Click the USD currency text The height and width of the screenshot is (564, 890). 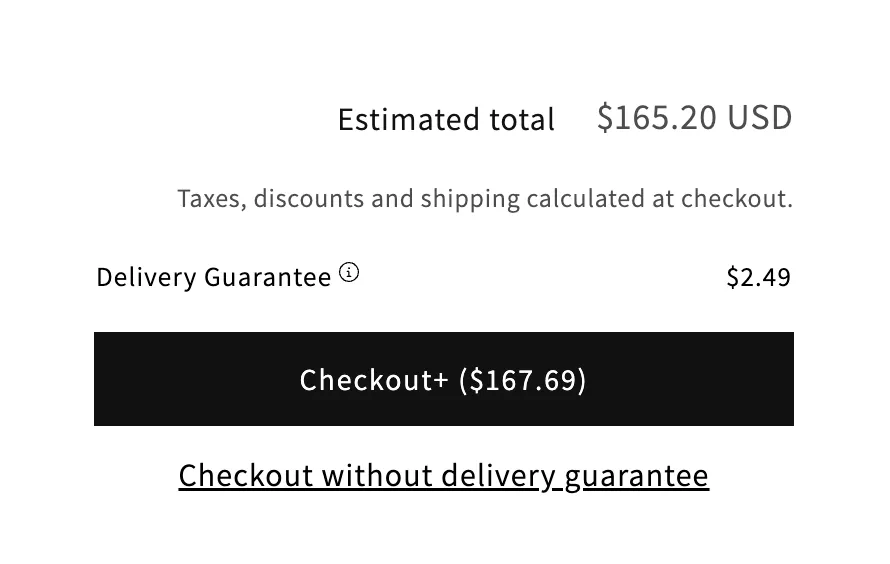[x=760, y=117]
